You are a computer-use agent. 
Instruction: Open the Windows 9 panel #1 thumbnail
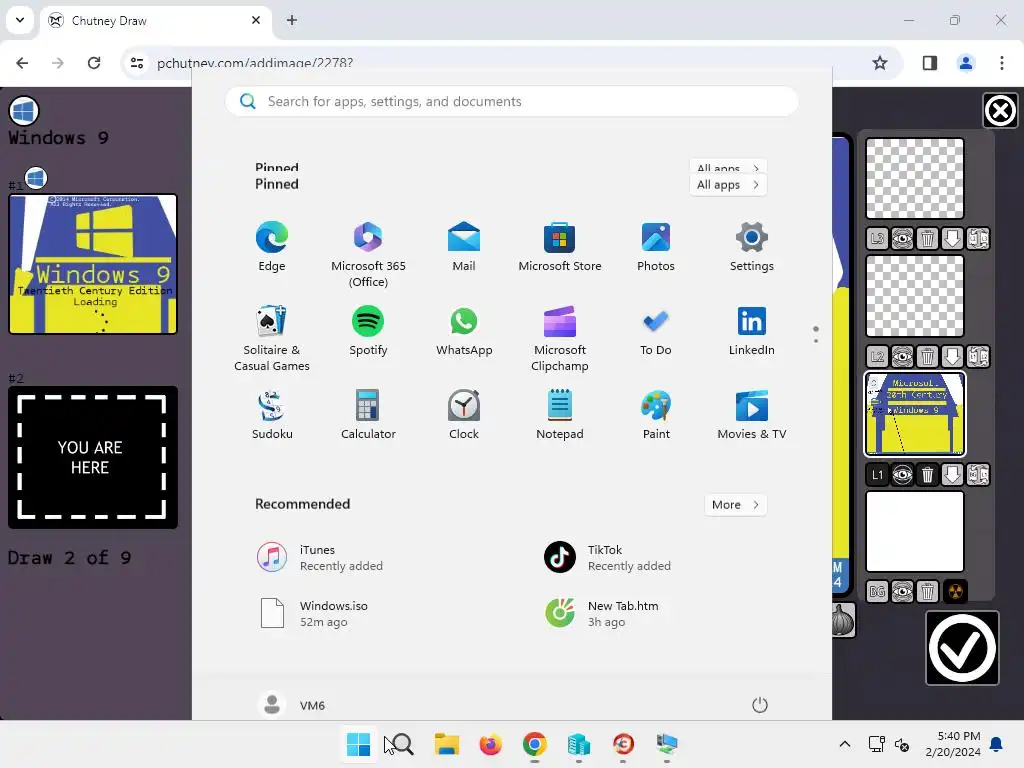93,264
